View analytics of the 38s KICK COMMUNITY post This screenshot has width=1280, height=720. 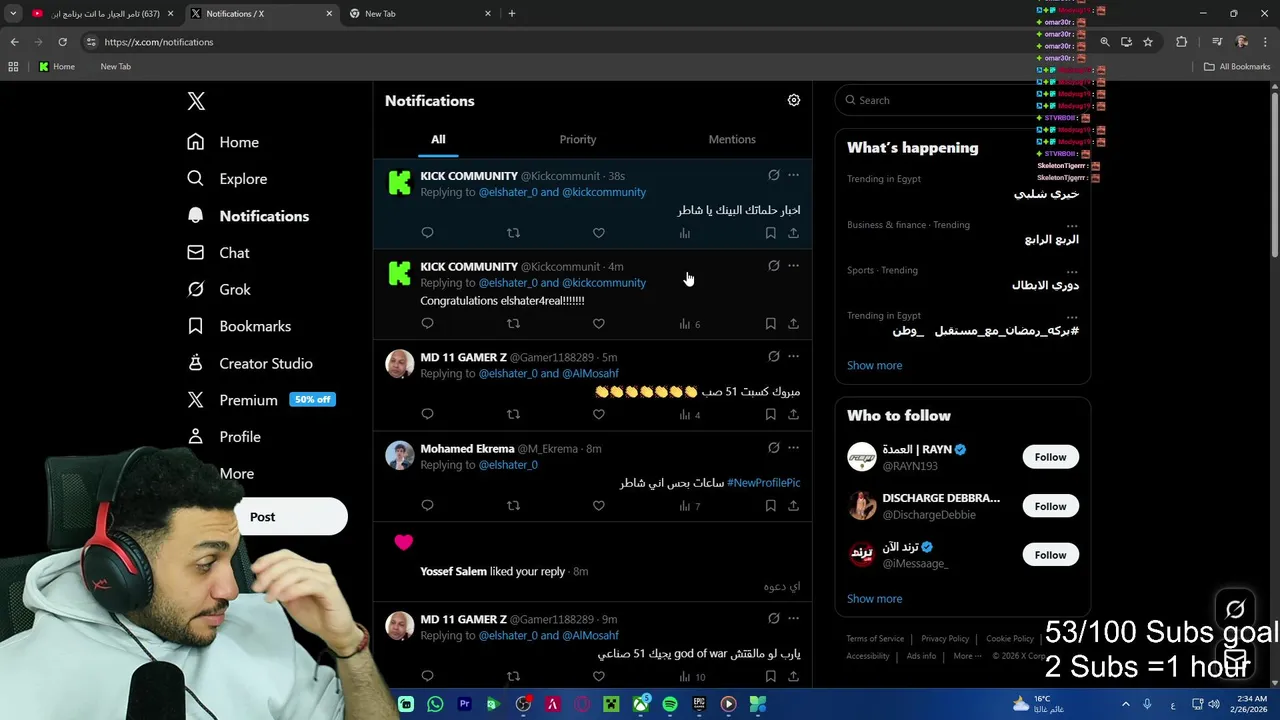pos(685,233)
